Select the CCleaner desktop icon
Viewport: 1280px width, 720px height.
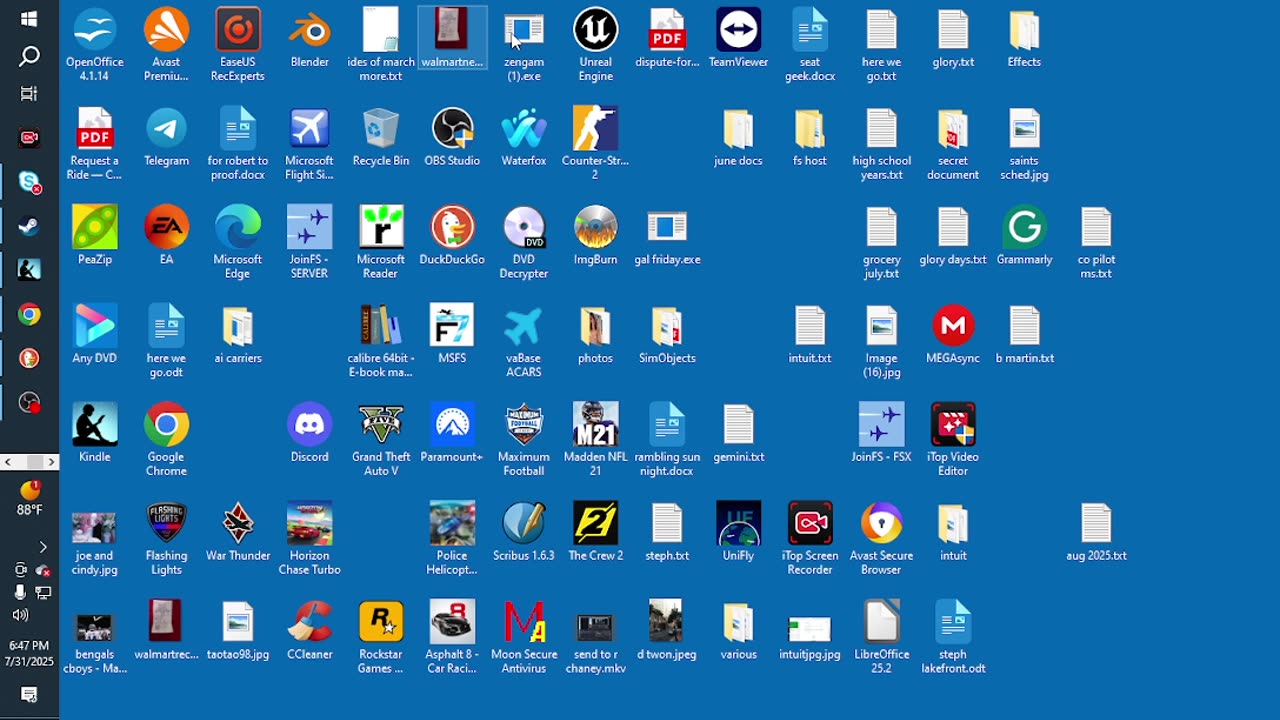(310, 633)
